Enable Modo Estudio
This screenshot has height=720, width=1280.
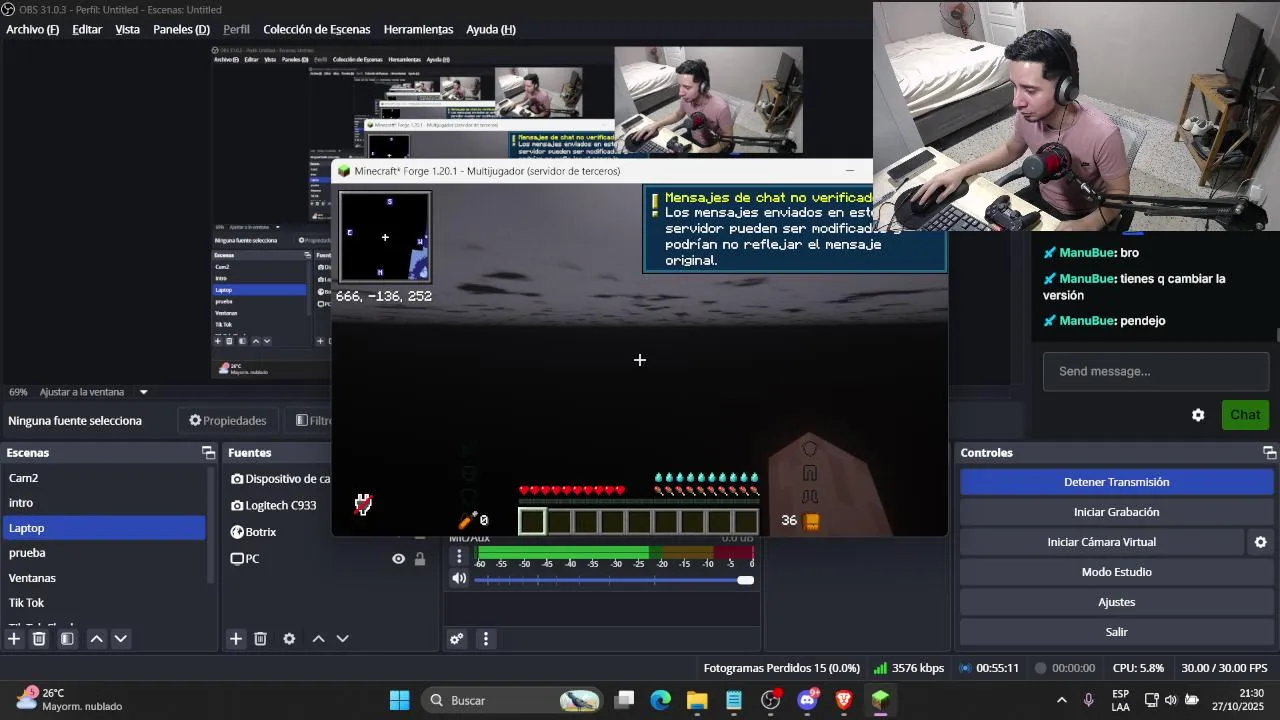[x=1116, y=572]
